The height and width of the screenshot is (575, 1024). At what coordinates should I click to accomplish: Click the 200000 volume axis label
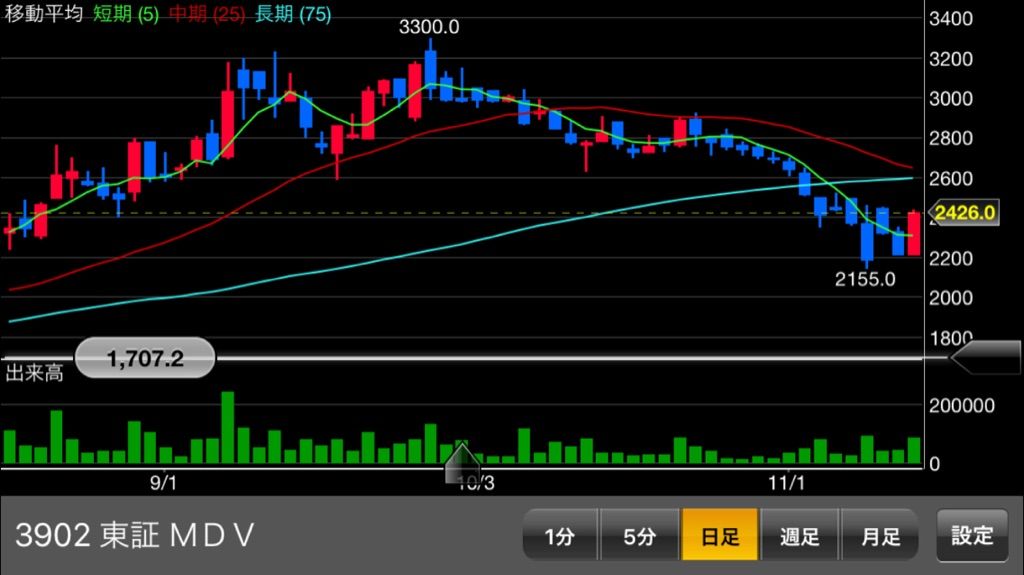pyautogui.click(x=962, y=406)
